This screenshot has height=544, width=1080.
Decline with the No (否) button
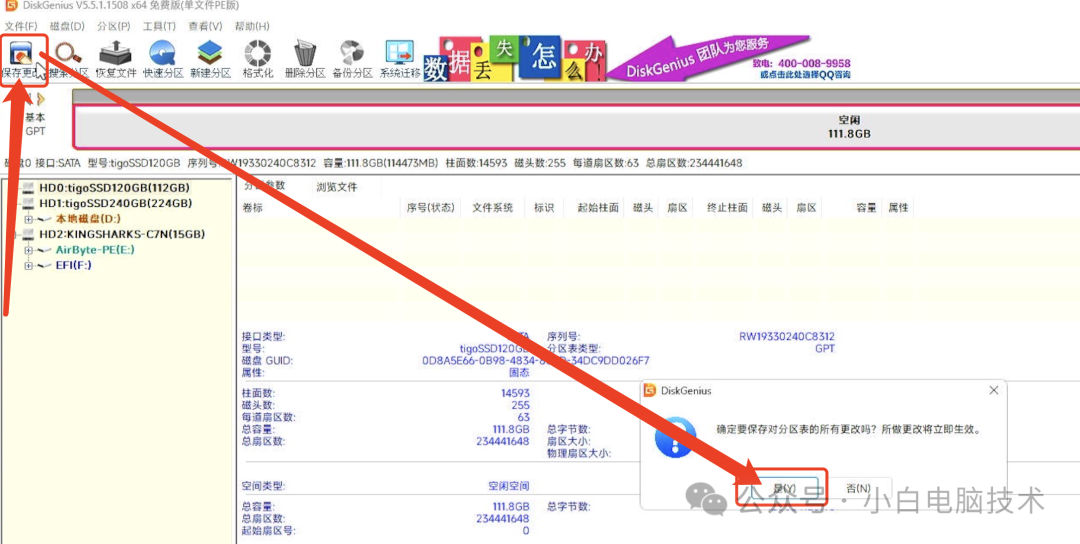858,488
